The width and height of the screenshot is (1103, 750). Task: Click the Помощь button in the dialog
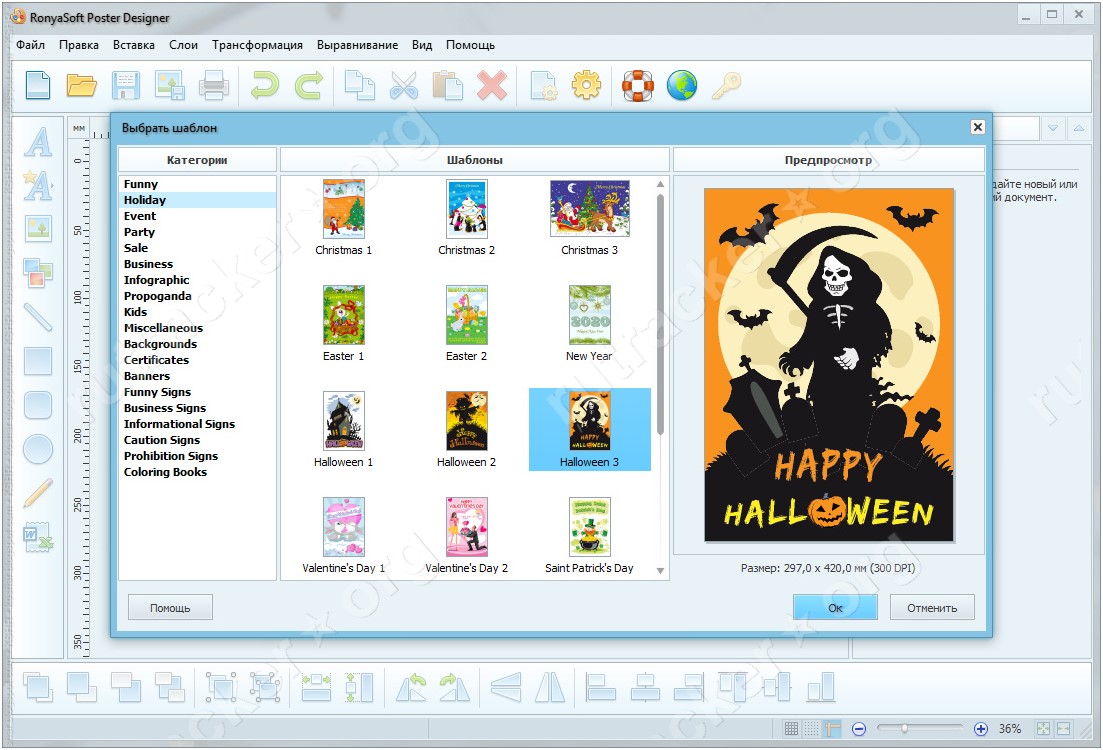point(170,608)
